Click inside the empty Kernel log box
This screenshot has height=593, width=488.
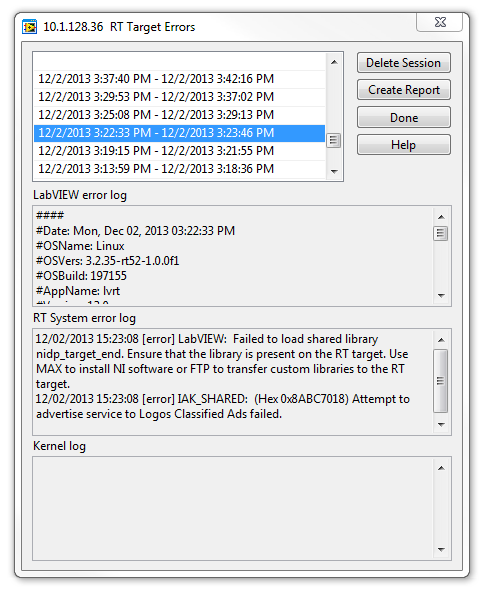[x=233, y=508]
